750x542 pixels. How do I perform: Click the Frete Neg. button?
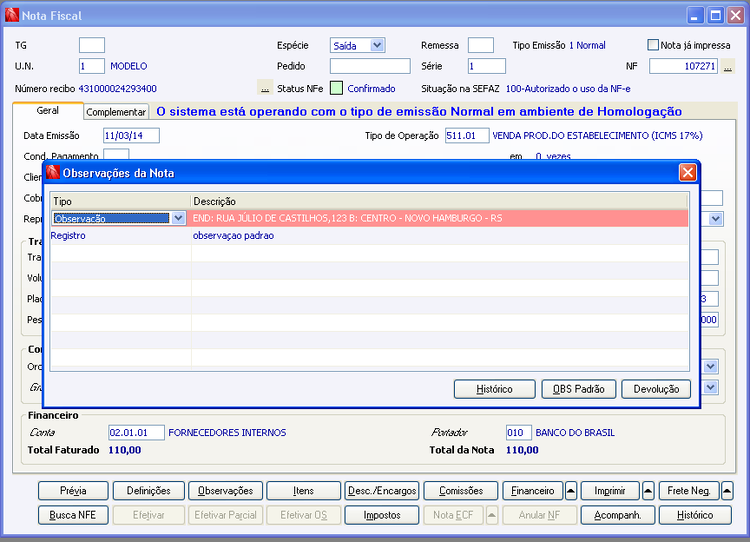pos(689,491)
